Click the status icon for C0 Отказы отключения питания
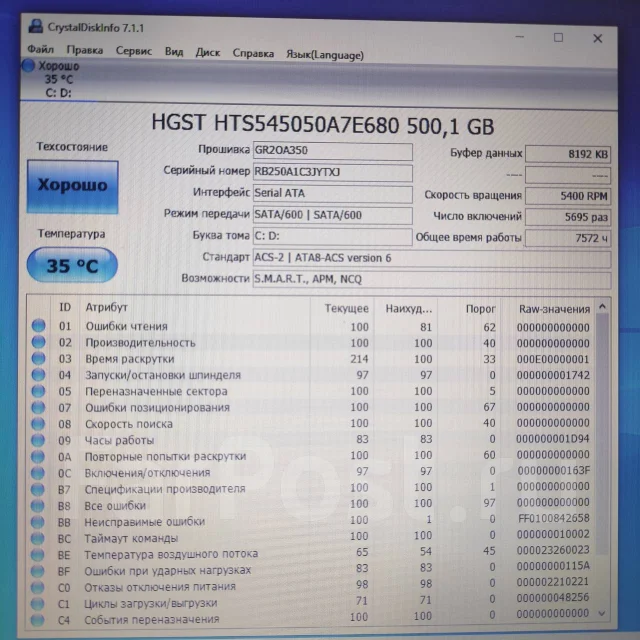This screenshot has height=640, width=640. tap(37, 587)
